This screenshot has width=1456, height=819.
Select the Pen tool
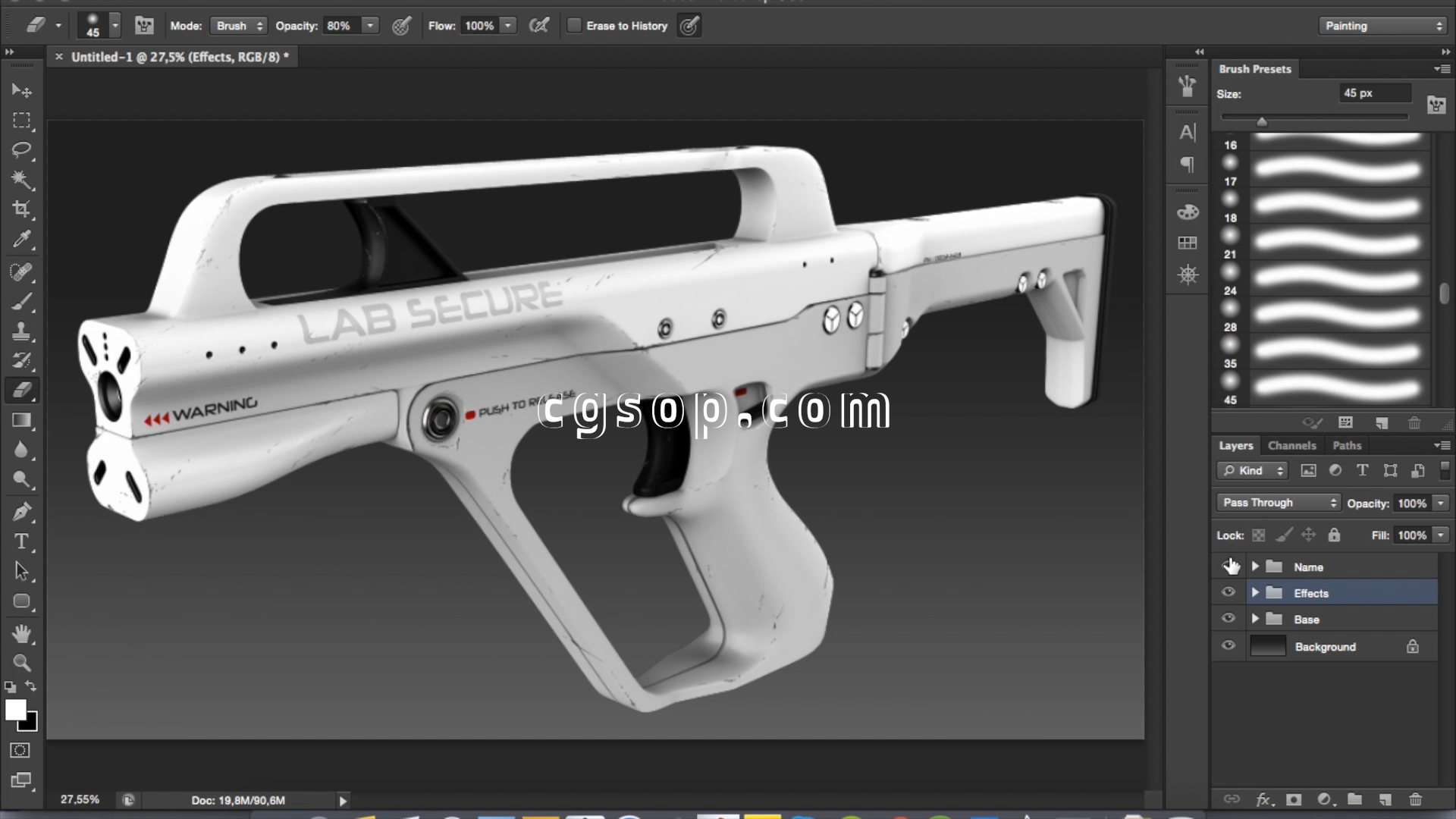[21, 511]
